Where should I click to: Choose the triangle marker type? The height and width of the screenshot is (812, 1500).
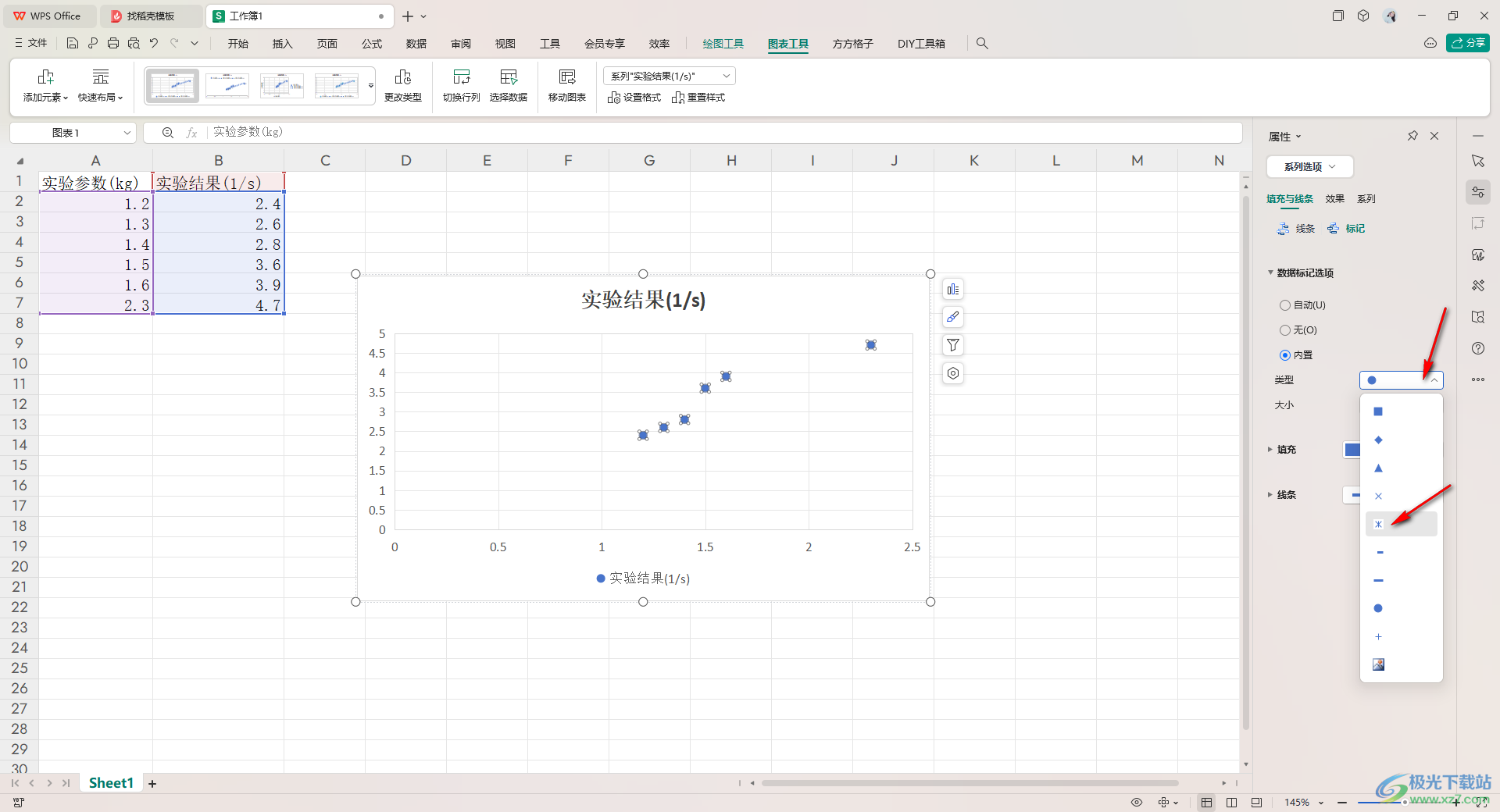(x=1378, y=468)
